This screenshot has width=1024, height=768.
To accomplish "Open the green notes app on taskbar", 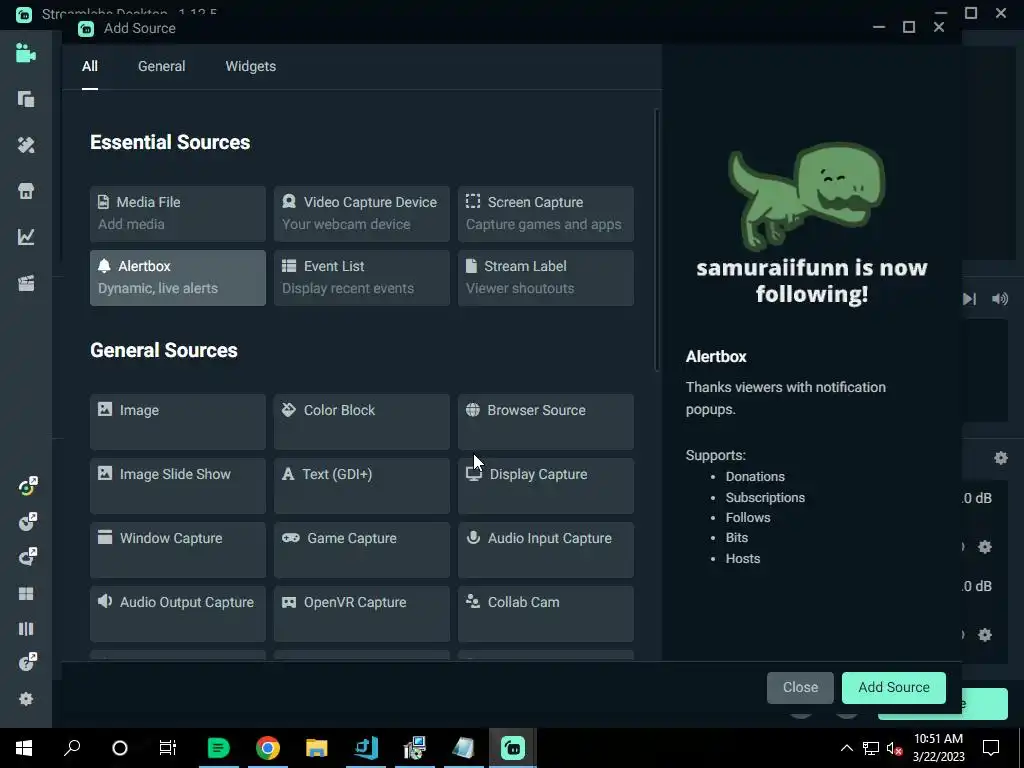I will click(x=218, y=748).
